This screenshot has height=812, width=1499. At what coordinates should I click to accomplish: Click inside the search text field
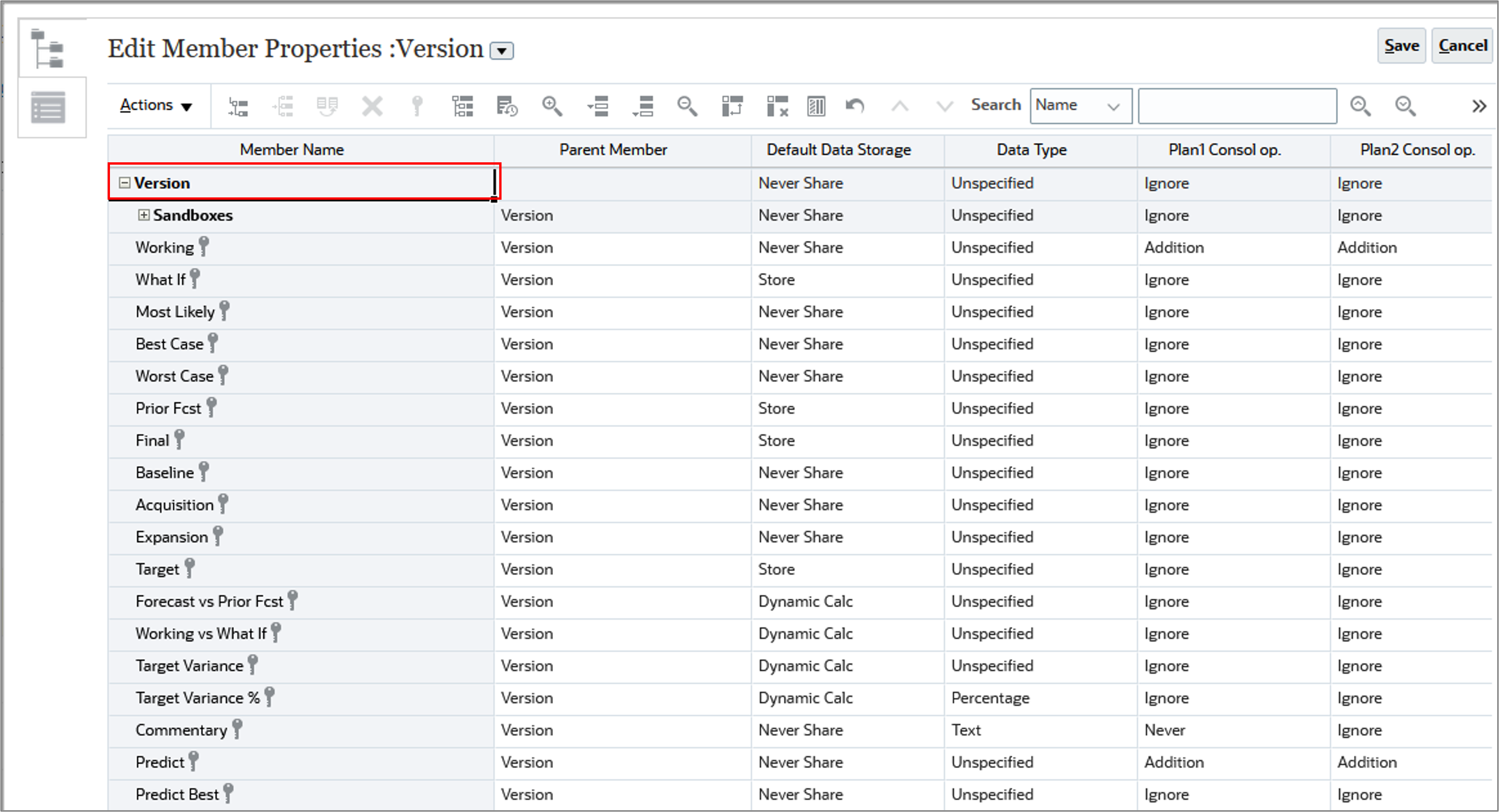pyautogui.click(x=1237, y=105)
